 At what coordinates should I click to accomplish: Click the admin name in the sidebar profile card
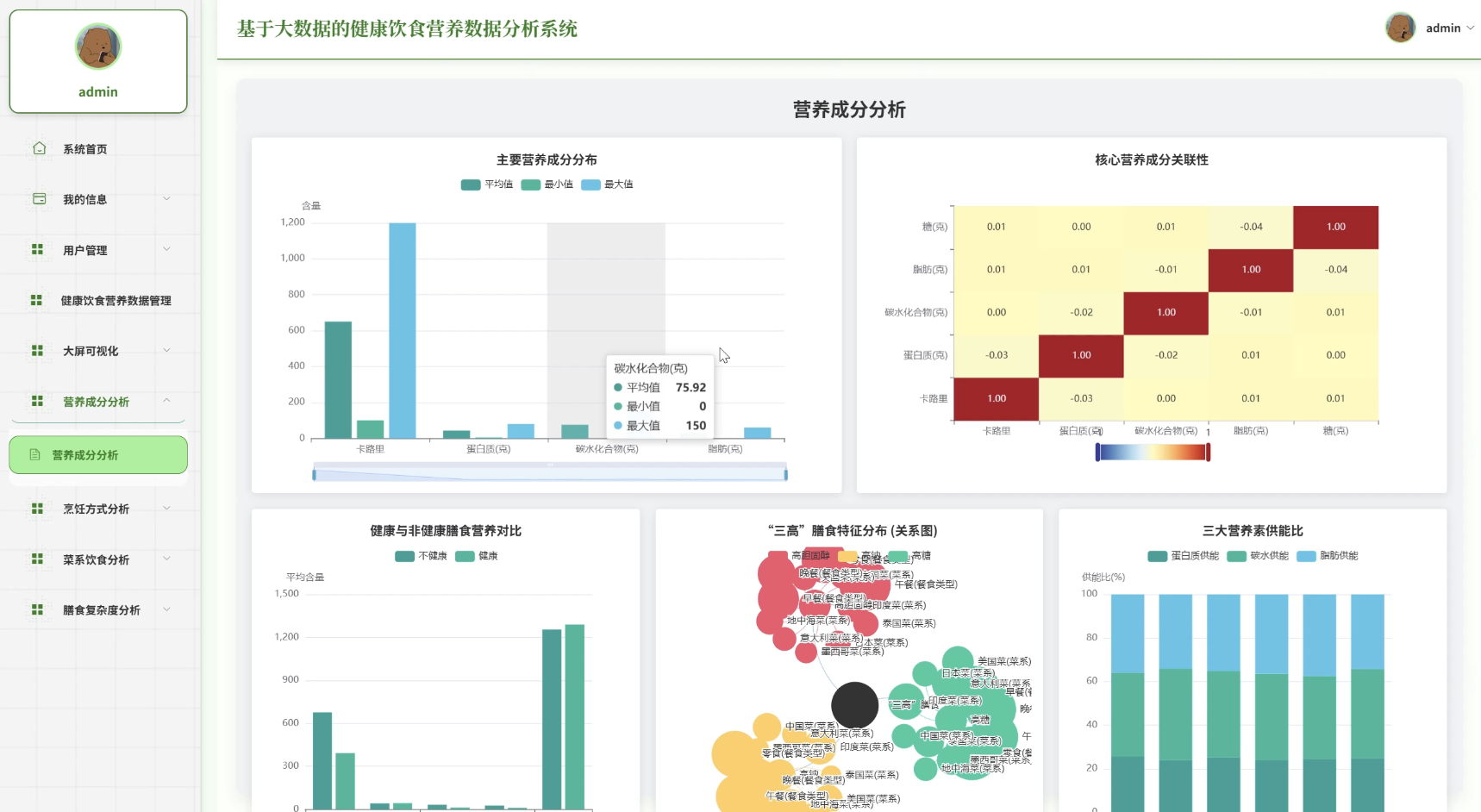coord(98,91)
